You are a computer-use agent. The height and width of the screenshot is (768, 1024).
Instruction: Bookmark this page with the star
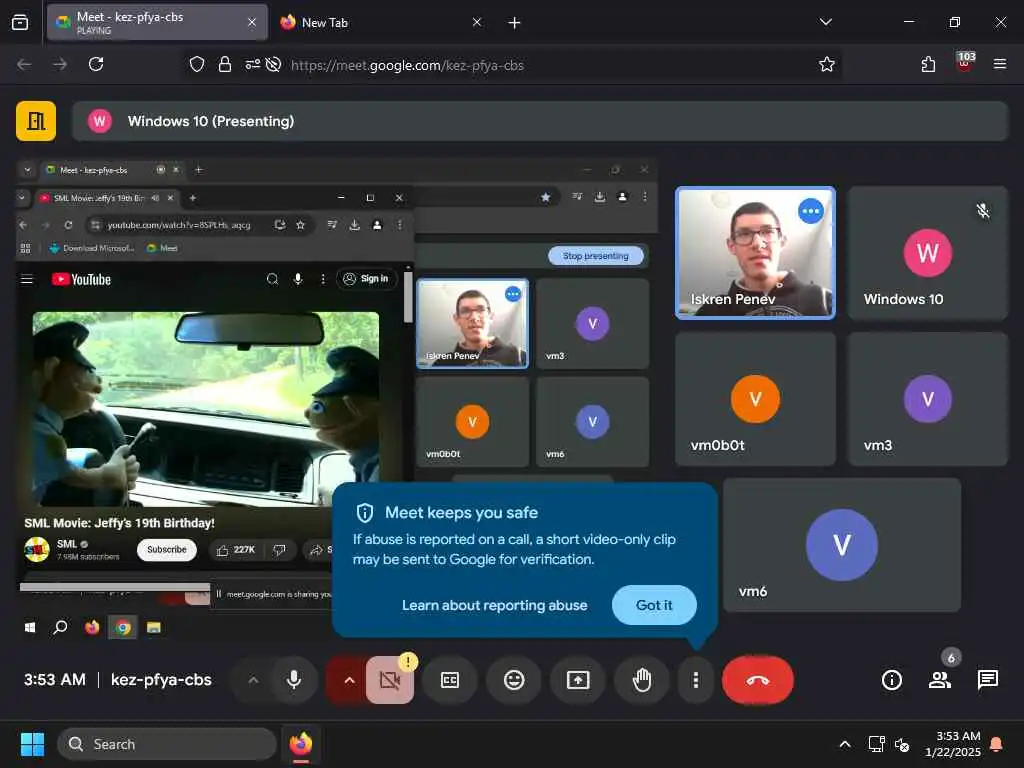coord(827,64)
